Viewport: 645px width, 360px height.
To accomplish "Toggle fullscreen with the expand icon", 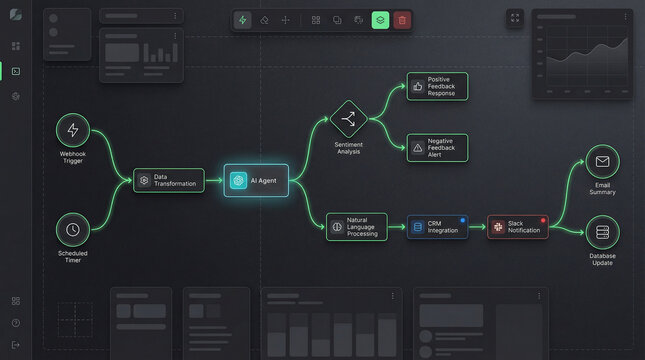I will click(x=515, y=18).
